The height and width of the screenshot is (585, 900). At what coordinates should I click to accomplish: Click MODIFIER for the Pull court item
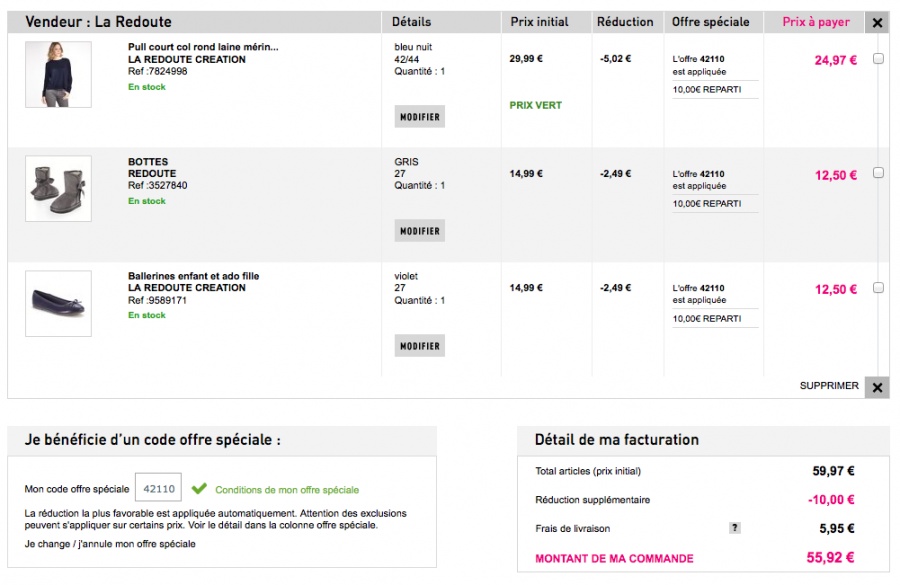420,117
